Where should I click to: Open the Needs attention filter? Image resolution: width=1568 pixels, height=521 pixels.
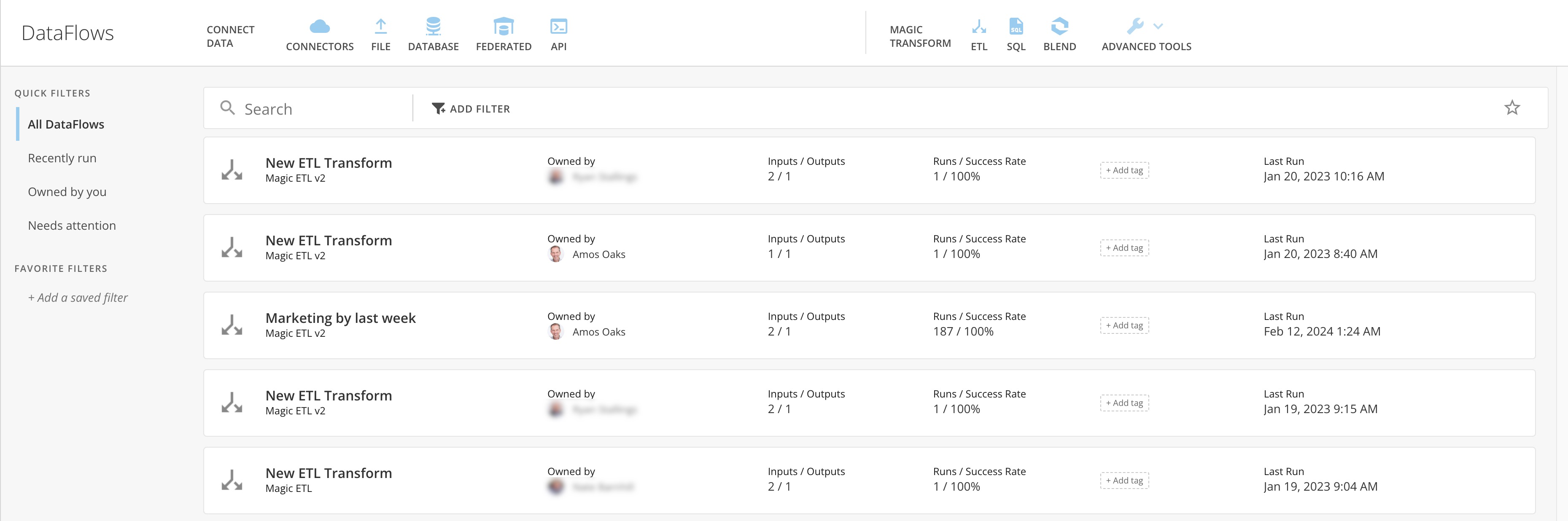tap(71, 225)
